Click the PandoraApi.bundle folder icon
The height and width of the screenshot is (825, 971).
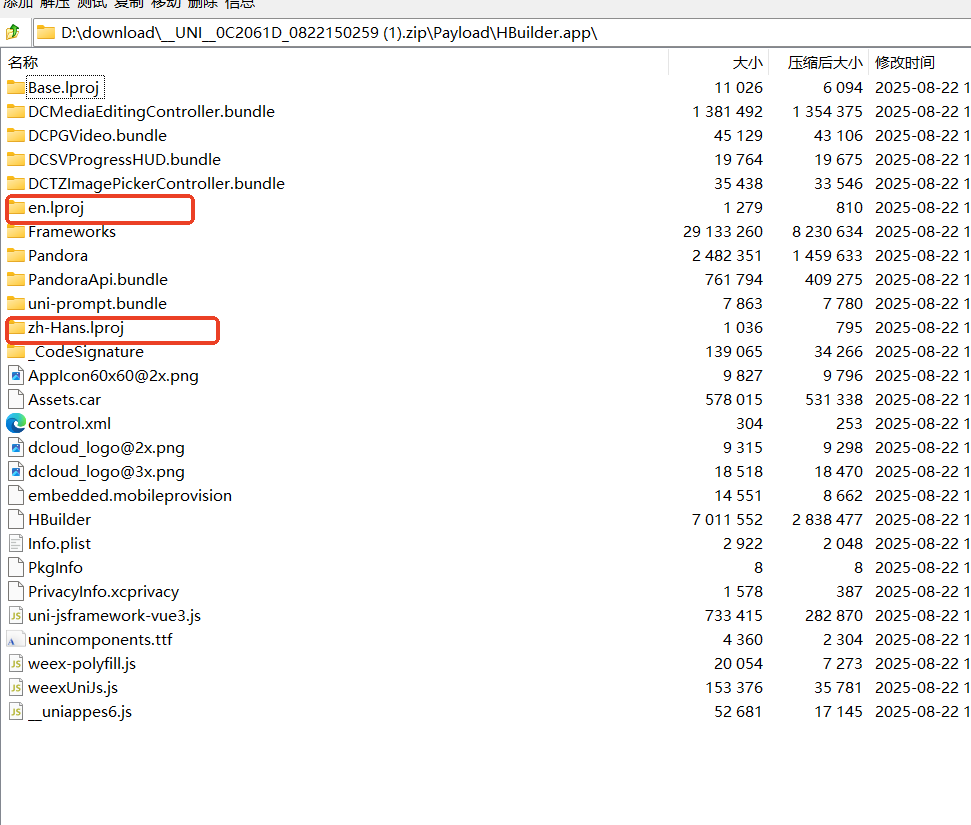pyautogui.click(x=16, y=280)
